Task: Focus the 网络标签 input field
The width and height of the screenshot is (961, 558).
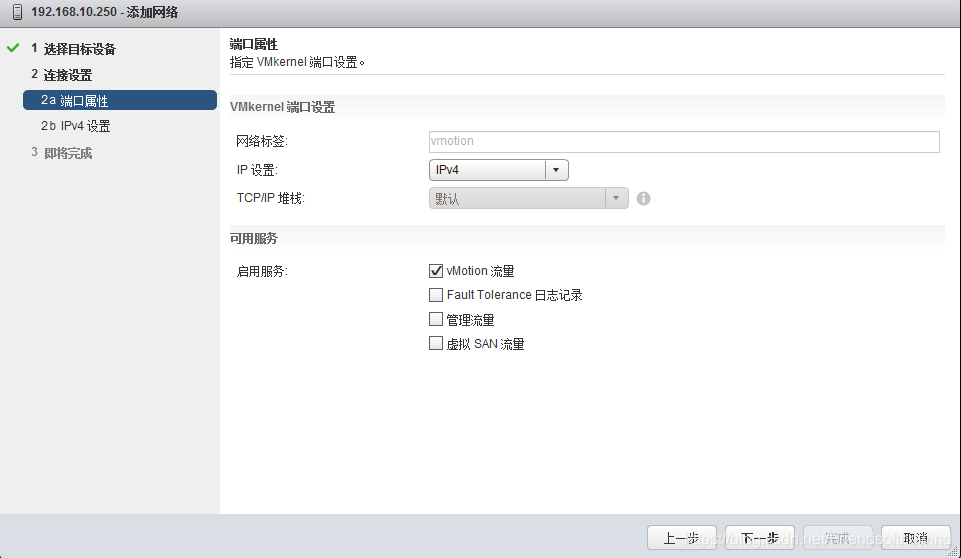Action: (684, 142)
